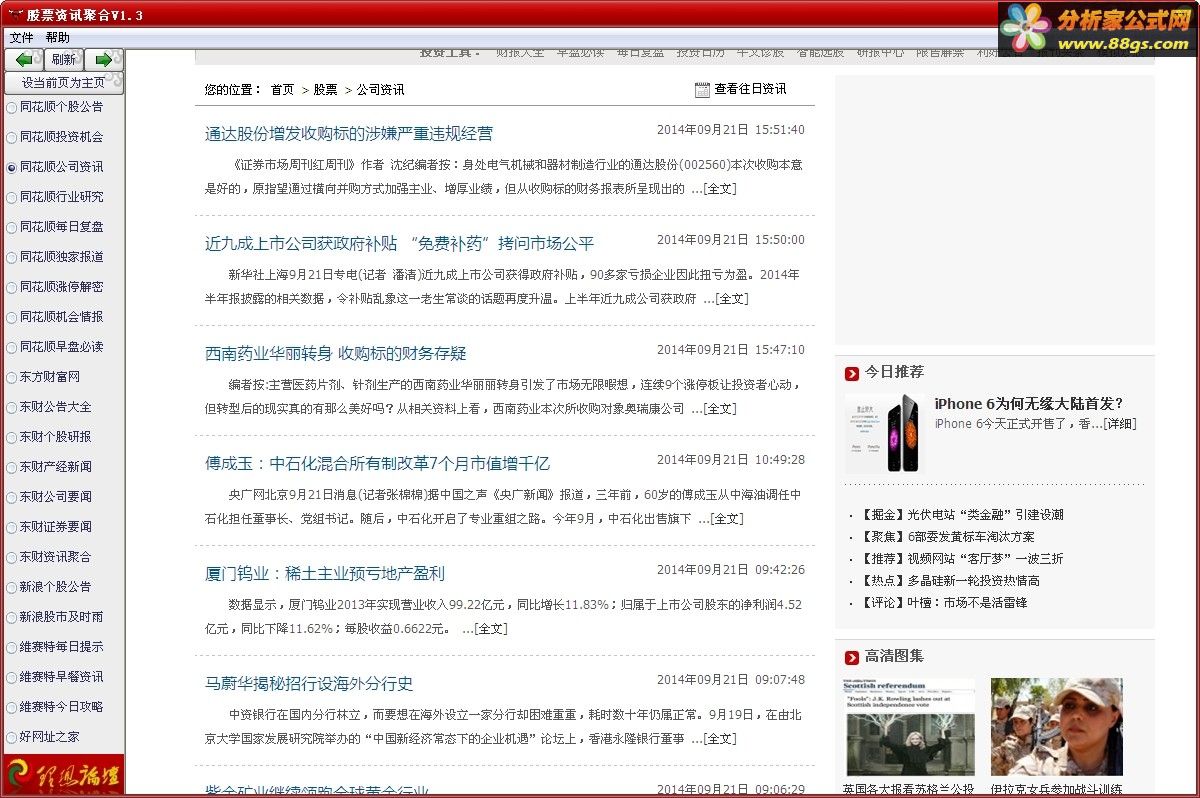The image size is (1200, 798).
Task: Select 东财个股研报 radio option
Action: [x=12, y=437]
